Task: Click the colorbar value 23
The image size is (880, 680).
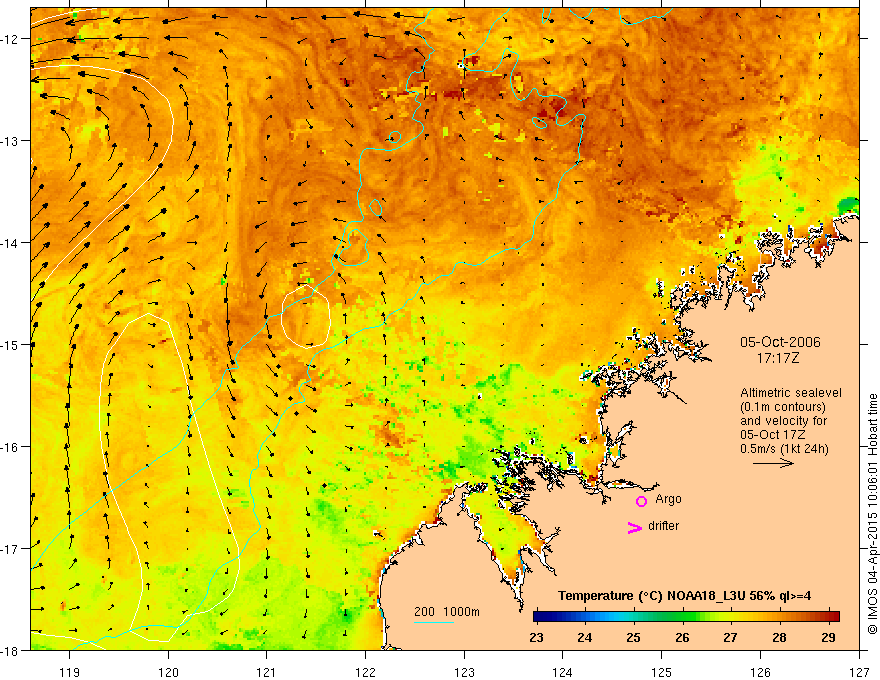Action: pyautogui.click(x=536, y=637)
